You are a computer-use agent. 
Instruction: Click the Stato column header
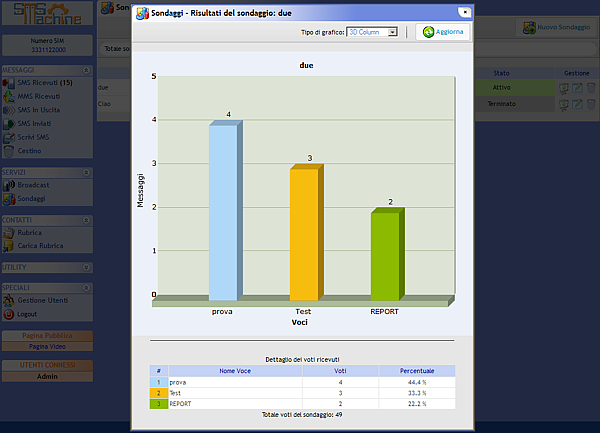(x=501, y=73)
